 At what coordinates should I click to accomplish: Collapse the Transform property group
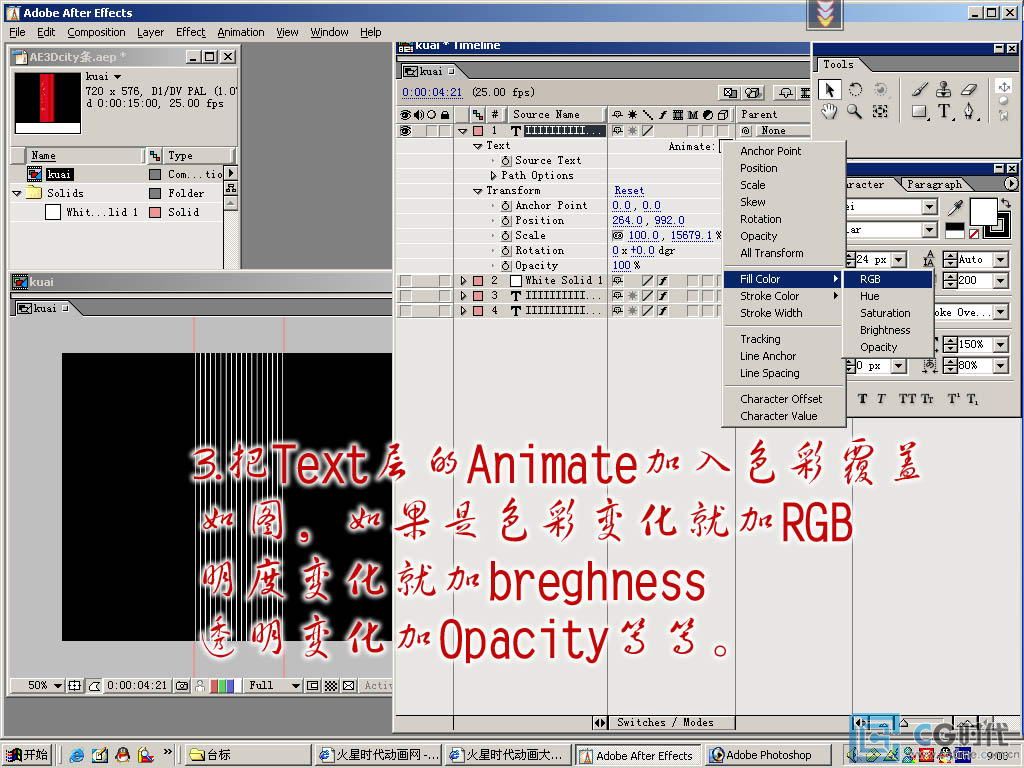click(x=478, y=191)
